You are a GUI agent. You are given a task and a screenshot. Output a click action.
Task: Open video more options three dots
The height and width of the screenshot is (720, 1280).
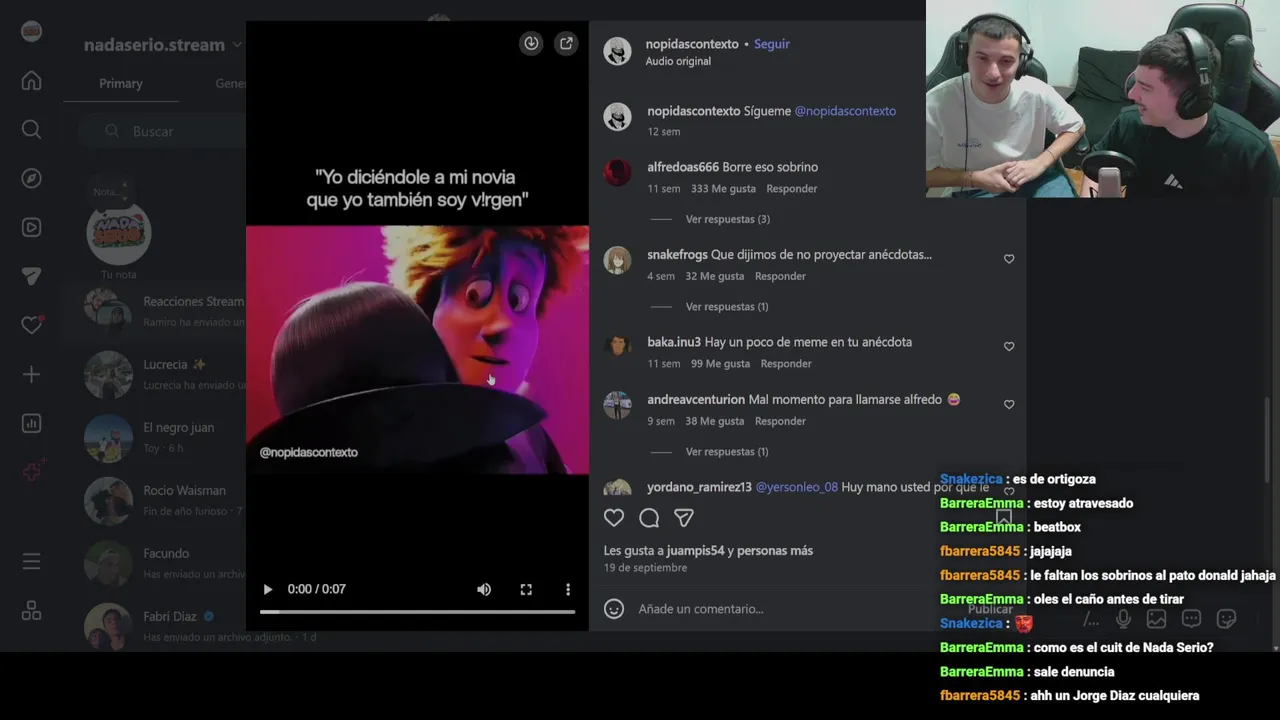point(567,589)
